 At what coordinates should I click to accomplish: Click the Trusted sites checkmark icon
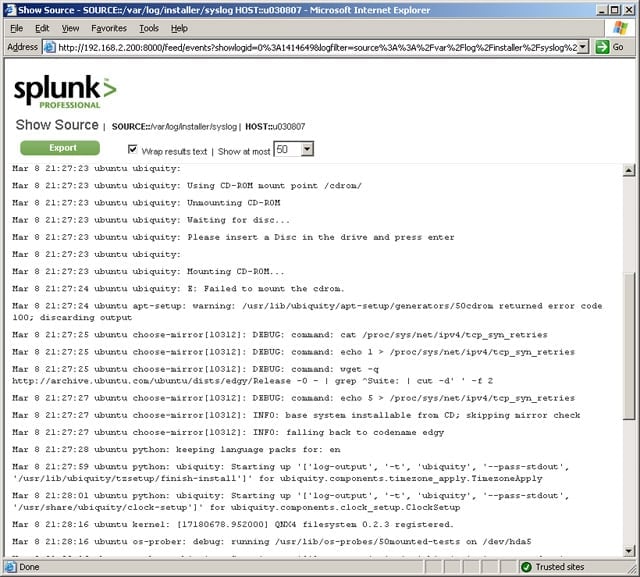(x=526, y=567)
